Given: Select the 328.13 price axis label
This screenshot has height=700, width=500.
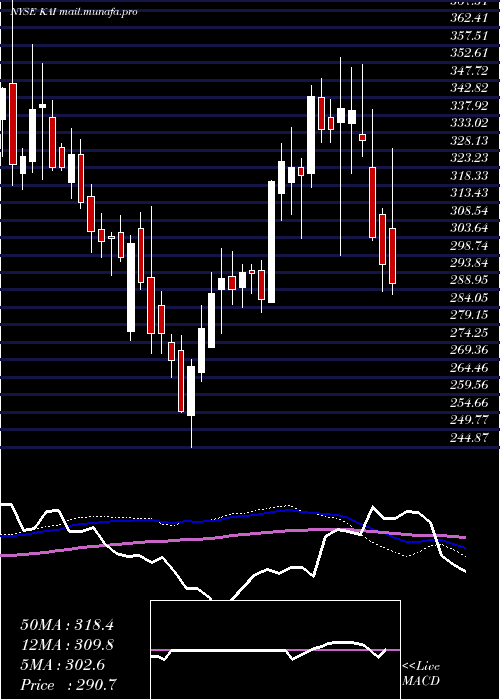Looking at the screenshot, I should tap(469, 141).
